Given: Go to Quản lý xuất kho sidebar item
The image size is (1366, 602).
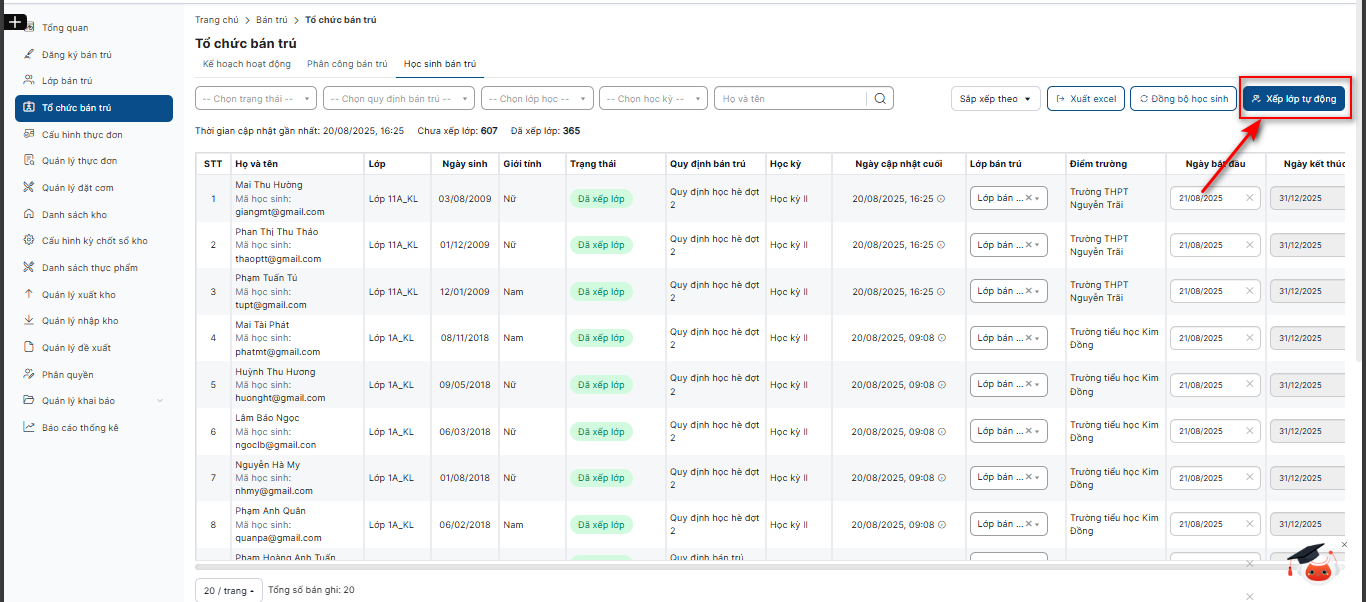Looking at the screenshot, I should pos(78,295).
